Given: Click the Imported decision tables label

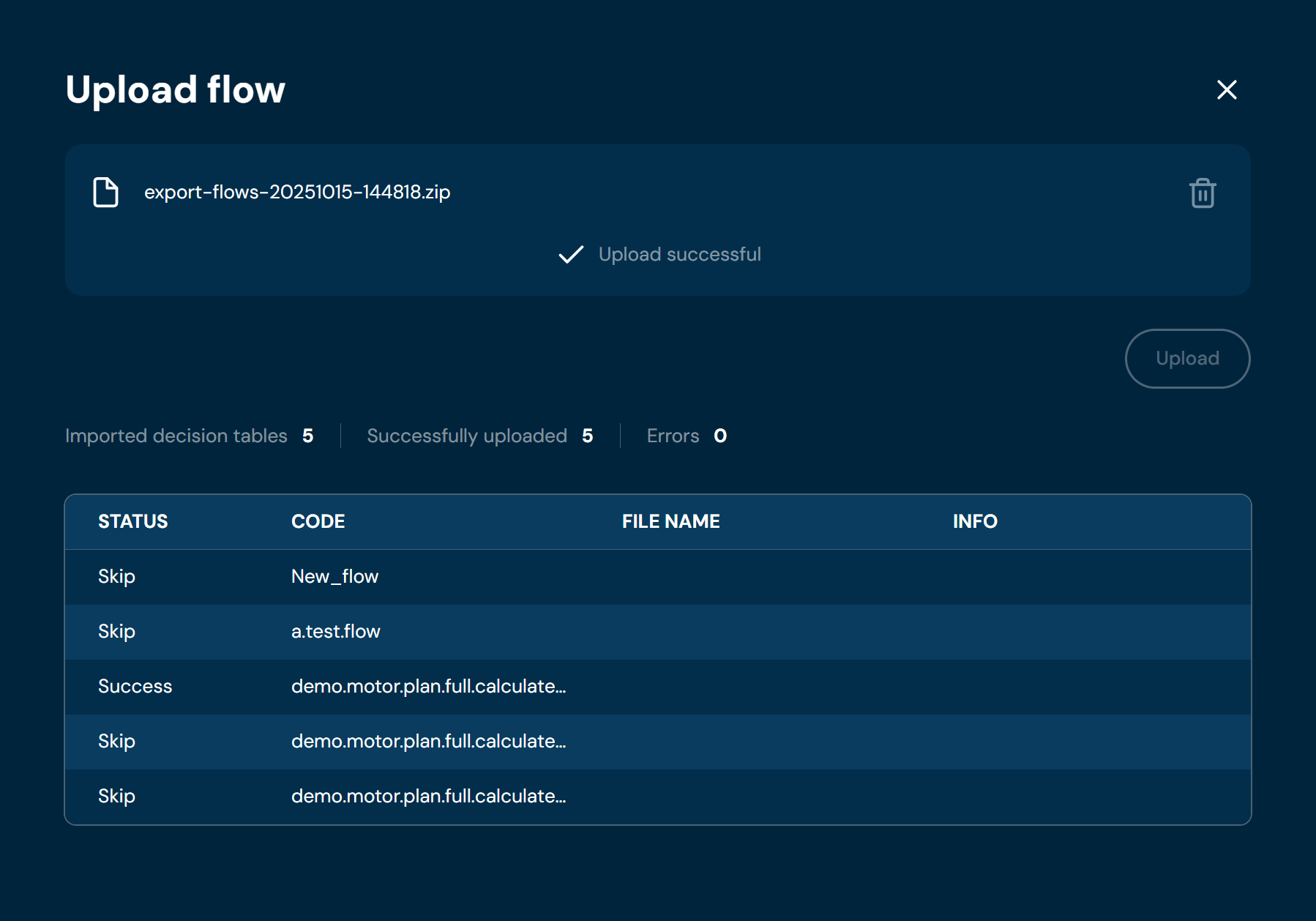Looking at the screenshot, I should (x=176, y=436).
